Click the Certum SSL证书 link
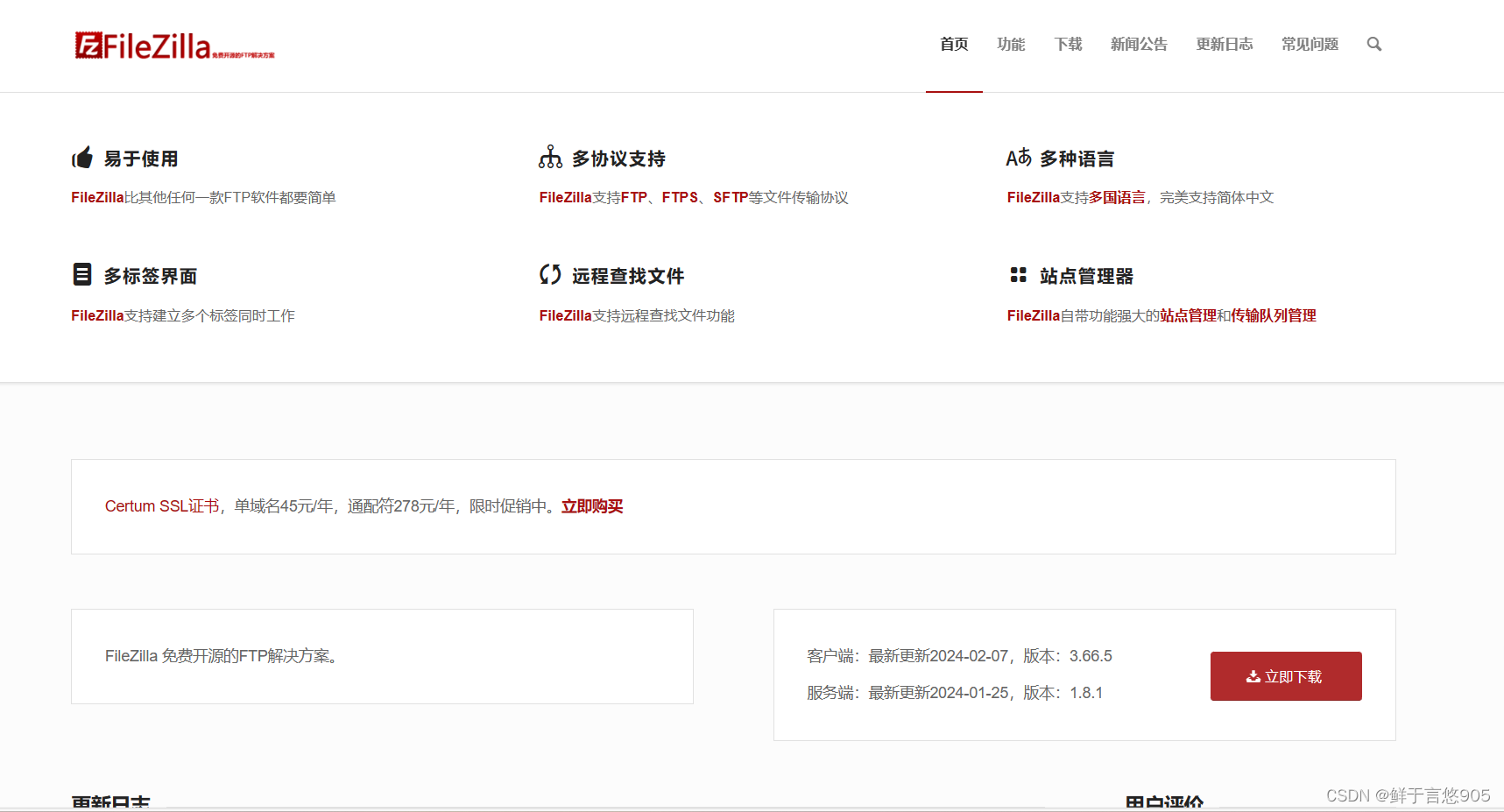The height and width of the screenshot is (812, 1504). (162, 506)
